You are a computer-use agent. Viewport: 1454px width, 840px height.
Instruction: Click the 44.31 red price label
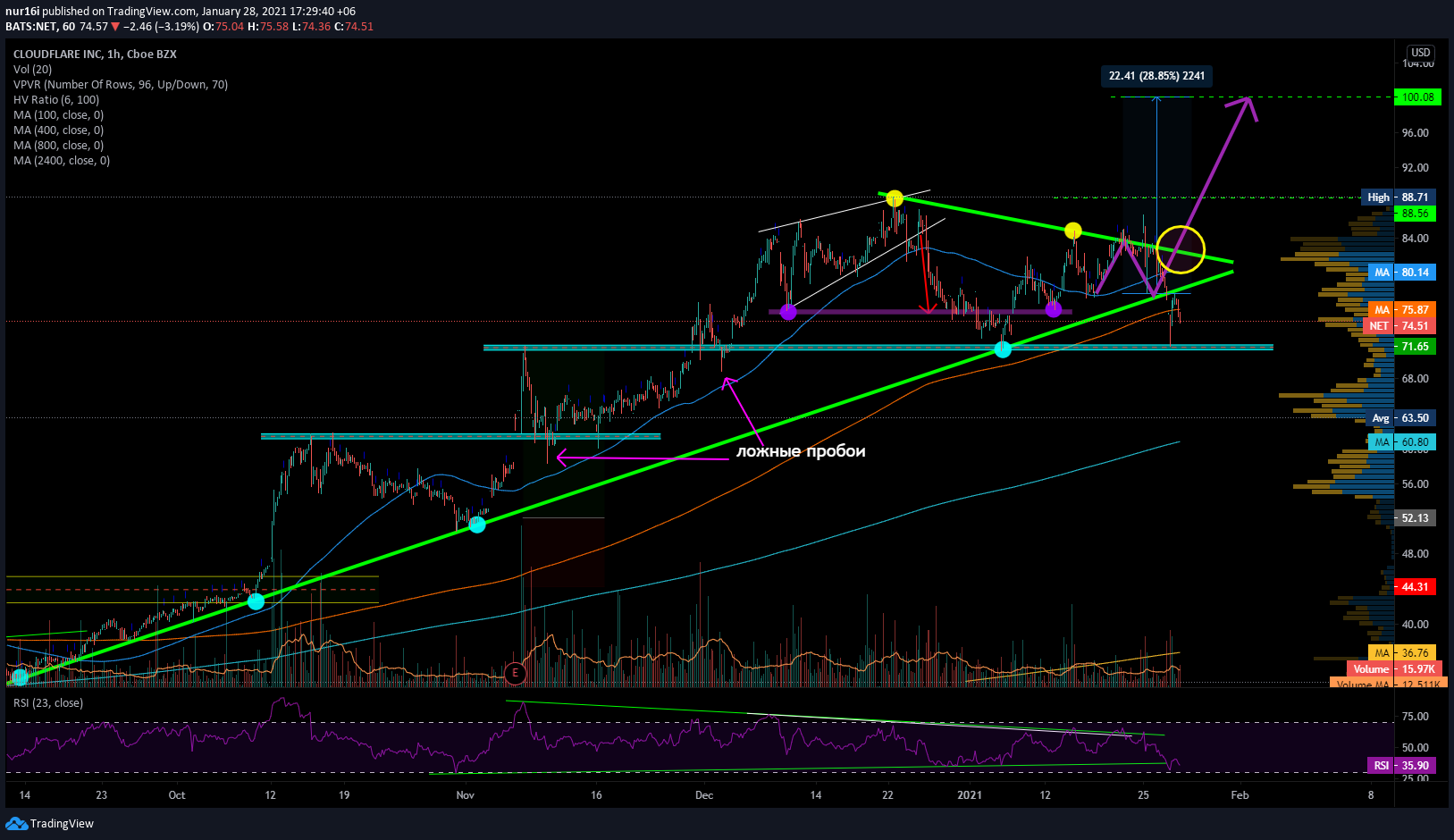point(1415,586)
